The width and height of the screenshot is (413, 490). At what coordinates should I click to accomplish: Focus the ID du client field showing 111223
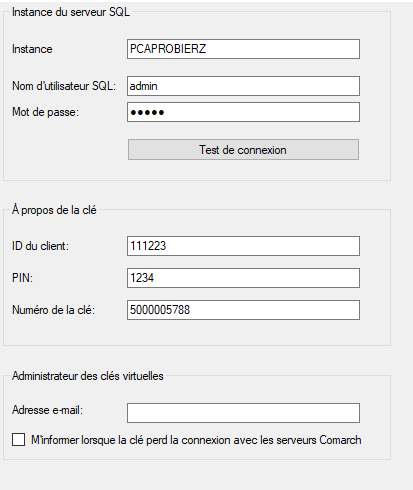[243, 246]
